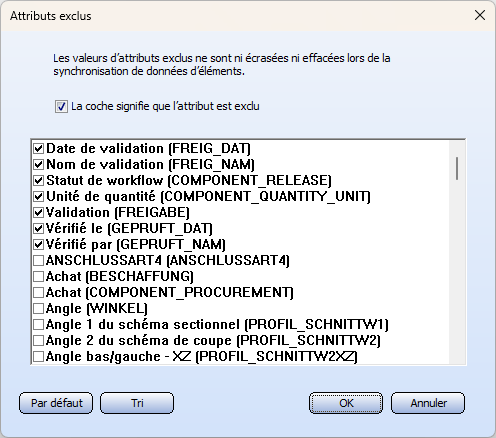Uncheck Vérifié le (GEPRUFT_DAT) checkbox
This screenshot has height=438, width=496.
pyautogui.click(x=38, y=228)
